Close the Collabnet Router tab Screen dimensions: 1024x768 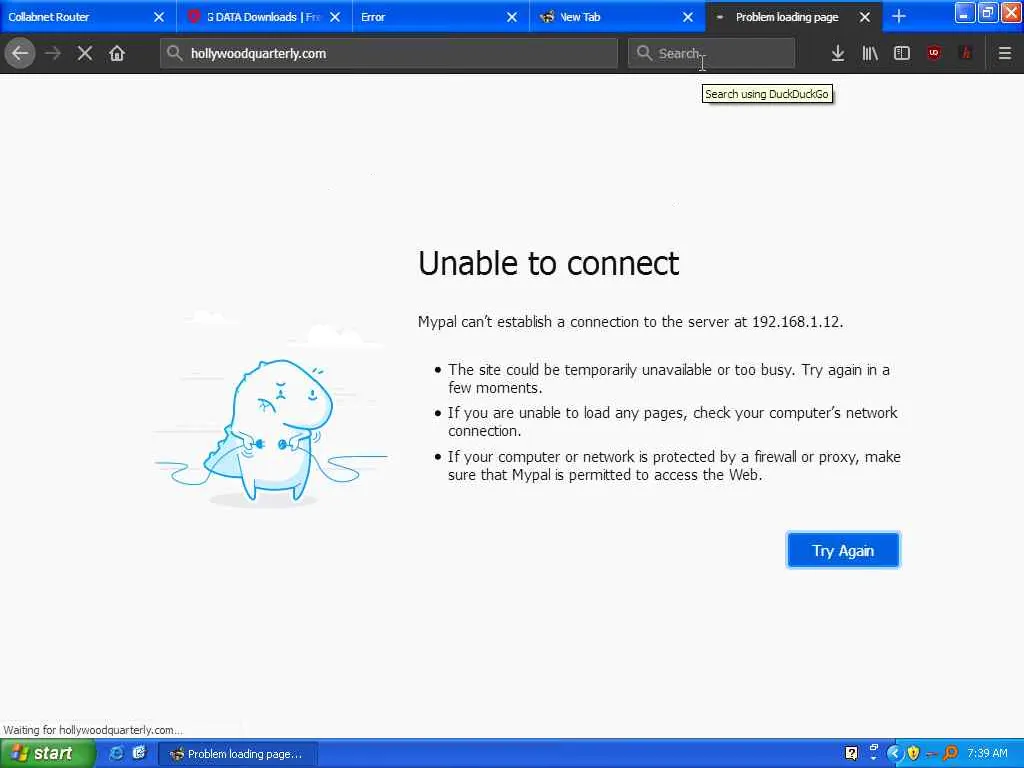(159, 17)
